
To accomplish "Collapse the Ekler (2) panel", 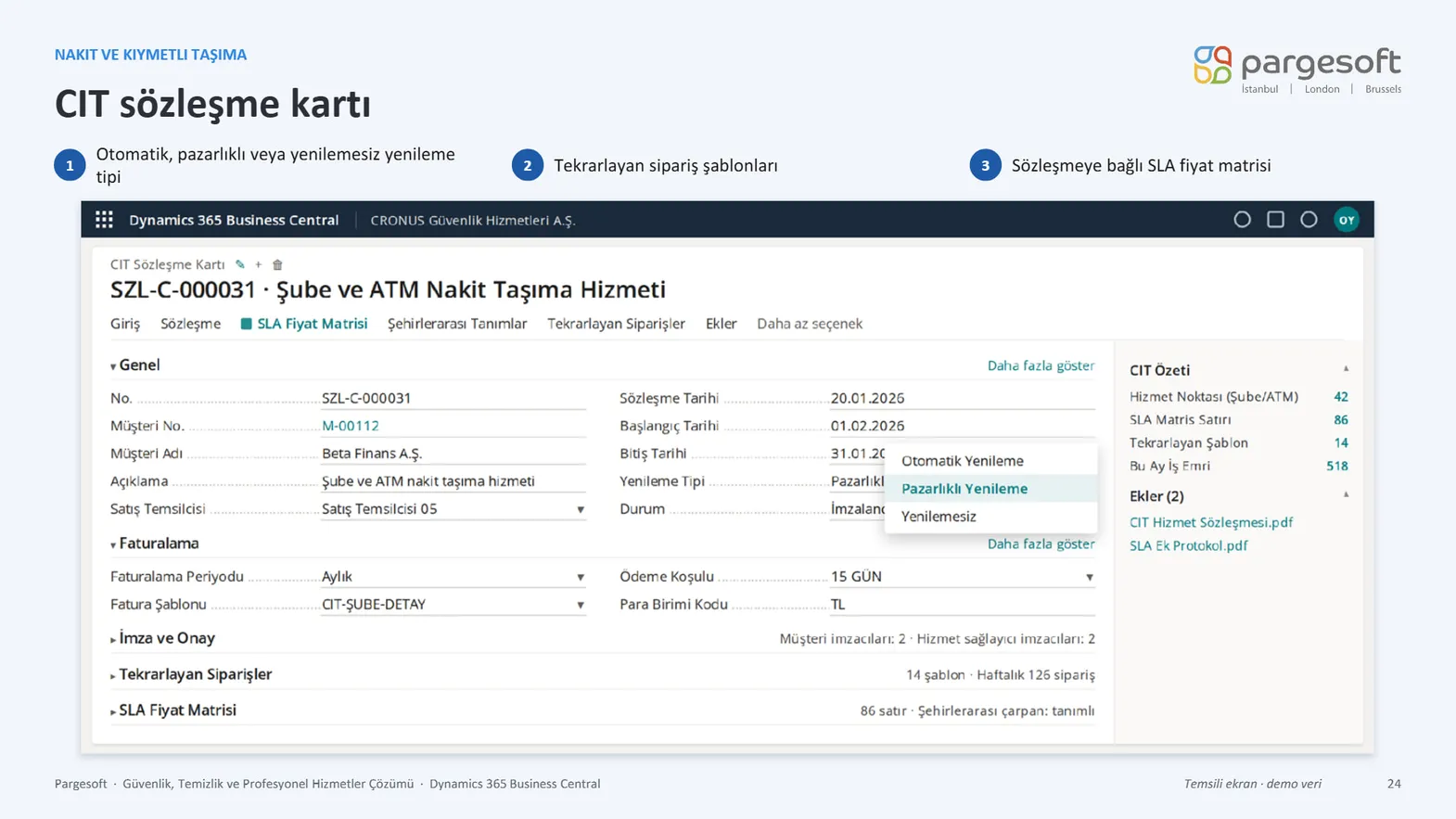I will point(1346,495).
